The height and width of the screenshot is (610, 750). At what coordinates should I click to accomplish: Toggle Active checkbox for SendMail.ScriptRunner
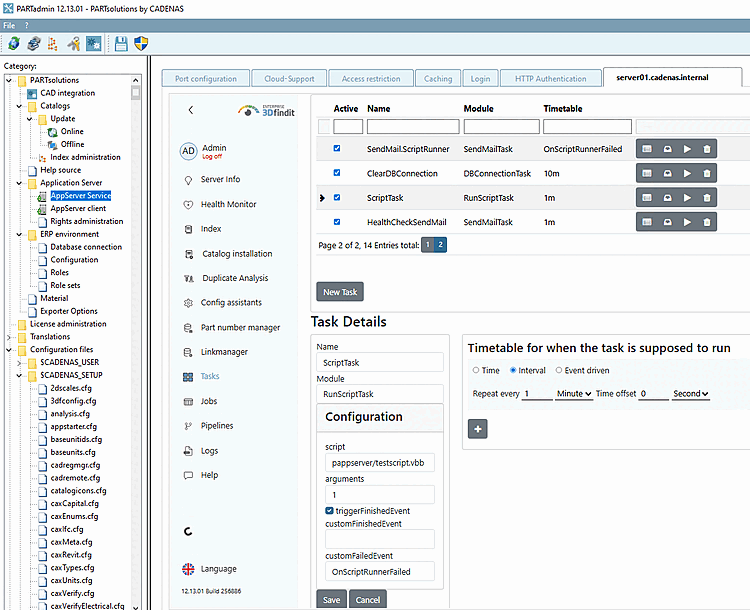click(337, 148)
